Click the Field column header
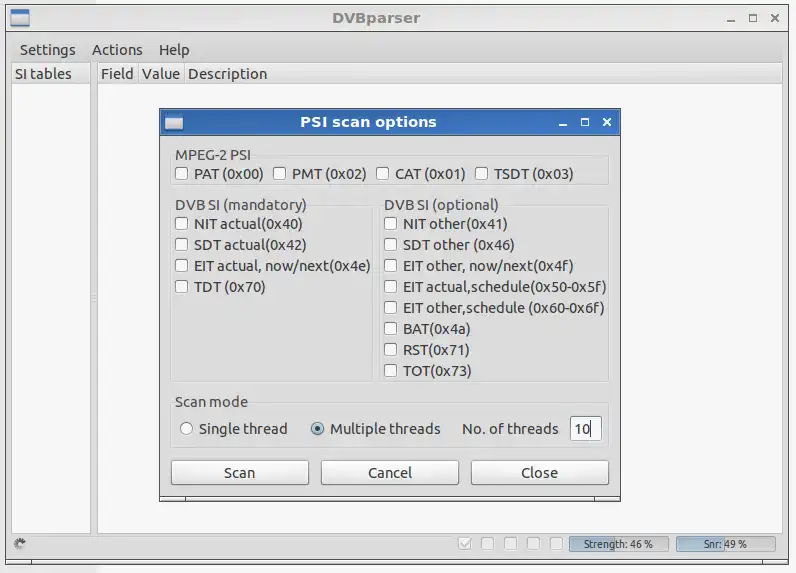The image size is (796, 573). pyautogui.click(x=117, y=74)
